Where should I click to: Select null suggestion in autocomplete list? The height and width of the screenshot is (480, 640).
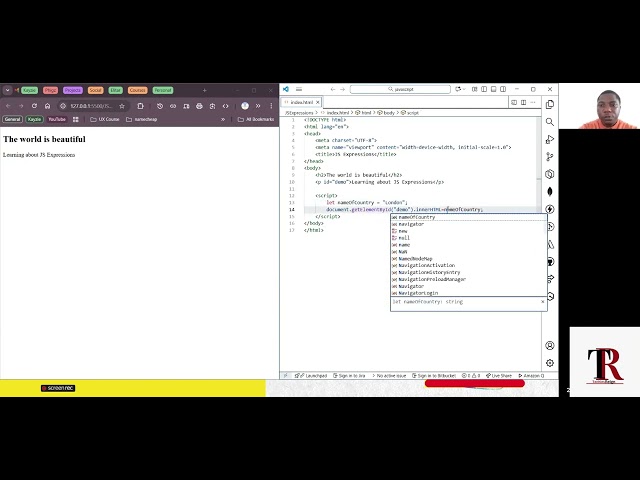click(x=469, y=238)
